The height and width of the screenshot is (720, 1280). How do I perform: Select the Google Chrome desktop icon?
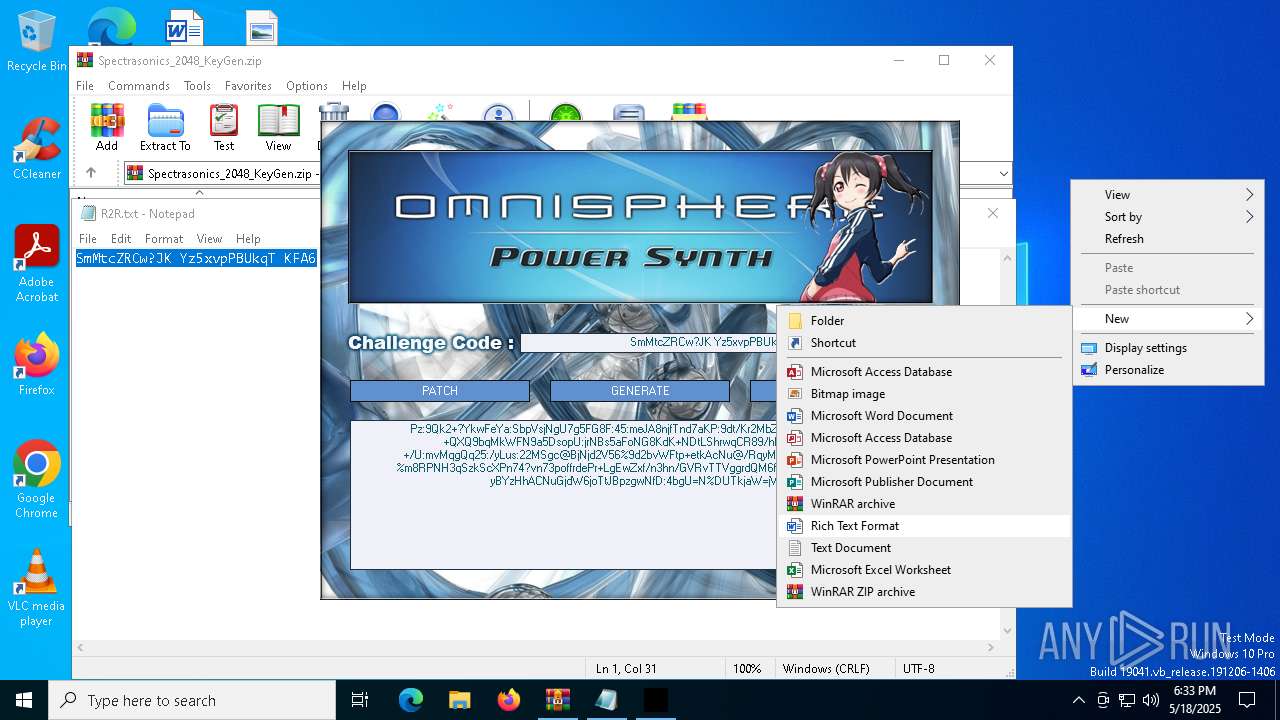pos(37,480)
